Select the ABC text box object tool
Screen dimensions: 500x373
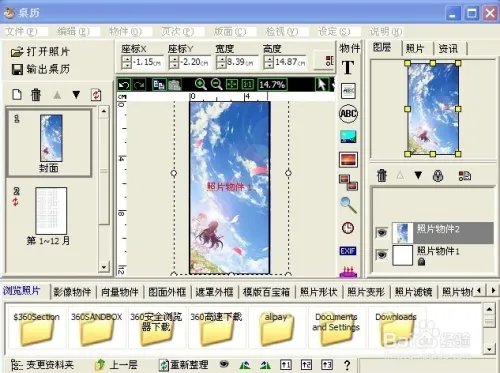pyautogui.click(x=348, y=91)
